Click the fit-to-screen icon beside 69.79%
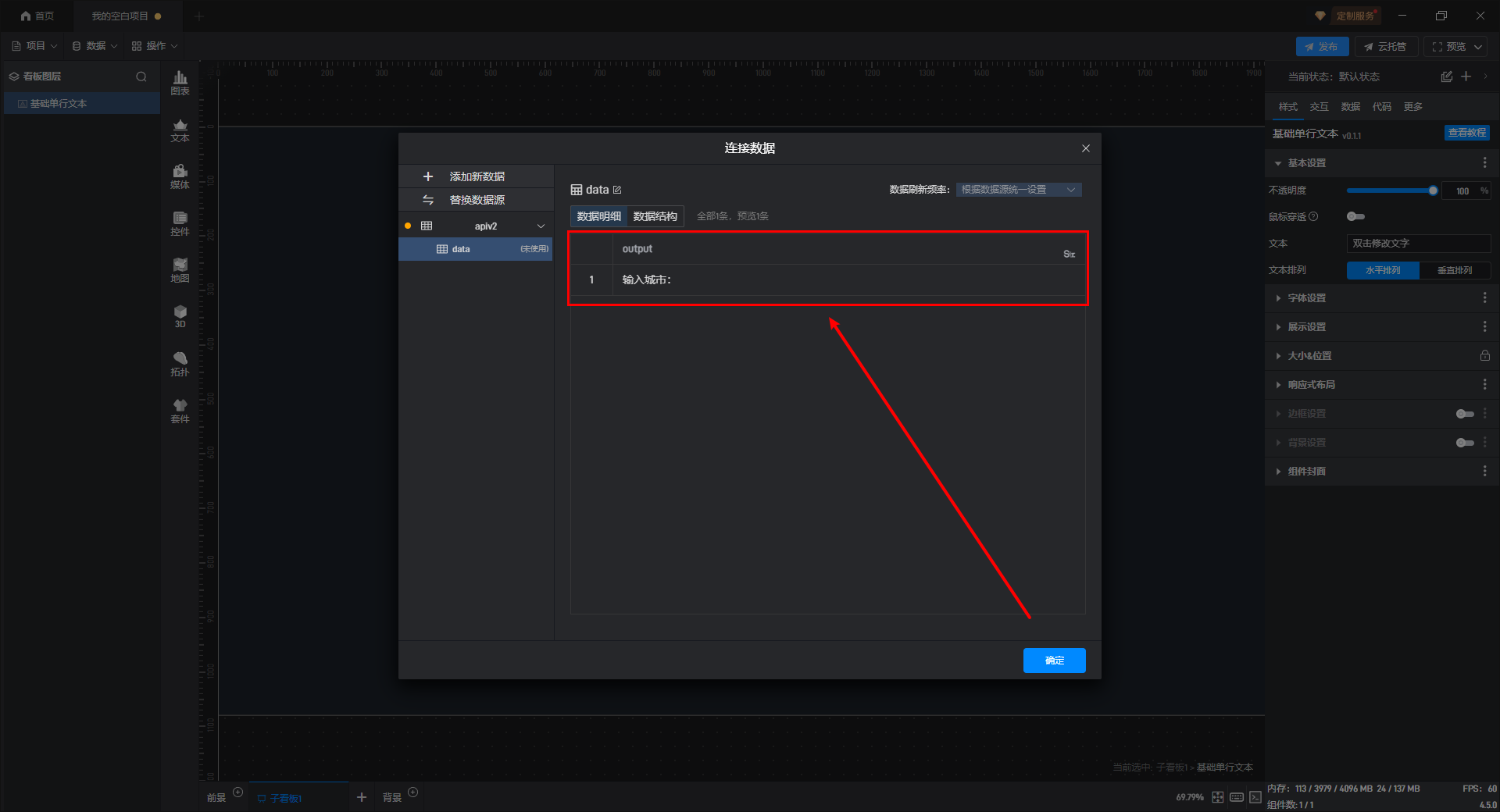Screen dimensions: 1500x812 (1218, 797)
